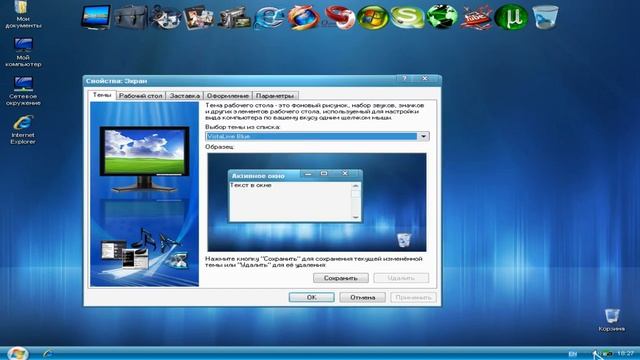Viewport: 640px width, 360px height.
Task: Click the Internet Explorer quick launch icon
Action: coord(47,353)
